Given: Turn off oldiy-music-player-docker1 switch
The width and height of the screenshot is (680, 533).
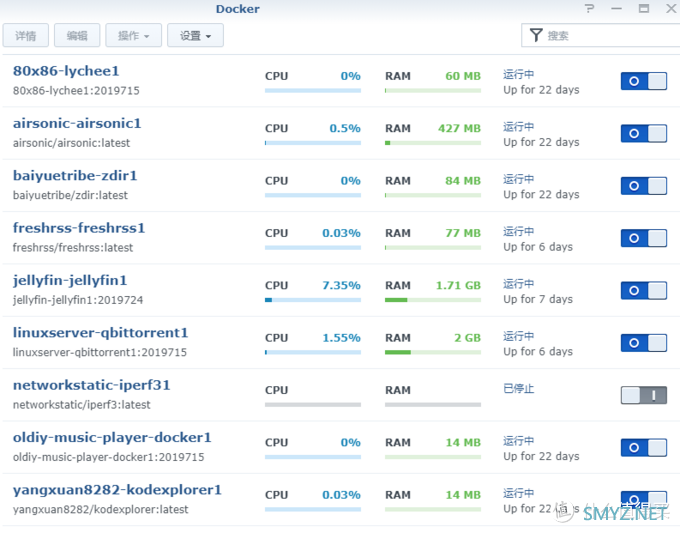Looking at the screenshot, I should pyautogui.click(x=644, y=448).
